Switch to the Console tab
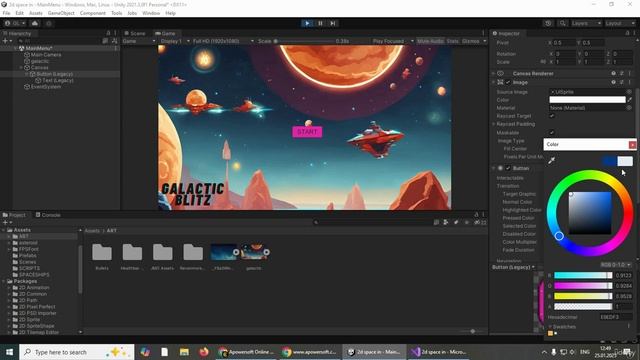 pos(48,215)
